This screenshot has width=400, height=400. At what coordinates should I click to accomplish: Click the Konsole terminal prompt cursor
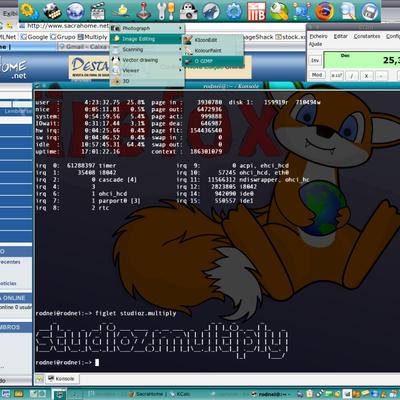point(97,362)
